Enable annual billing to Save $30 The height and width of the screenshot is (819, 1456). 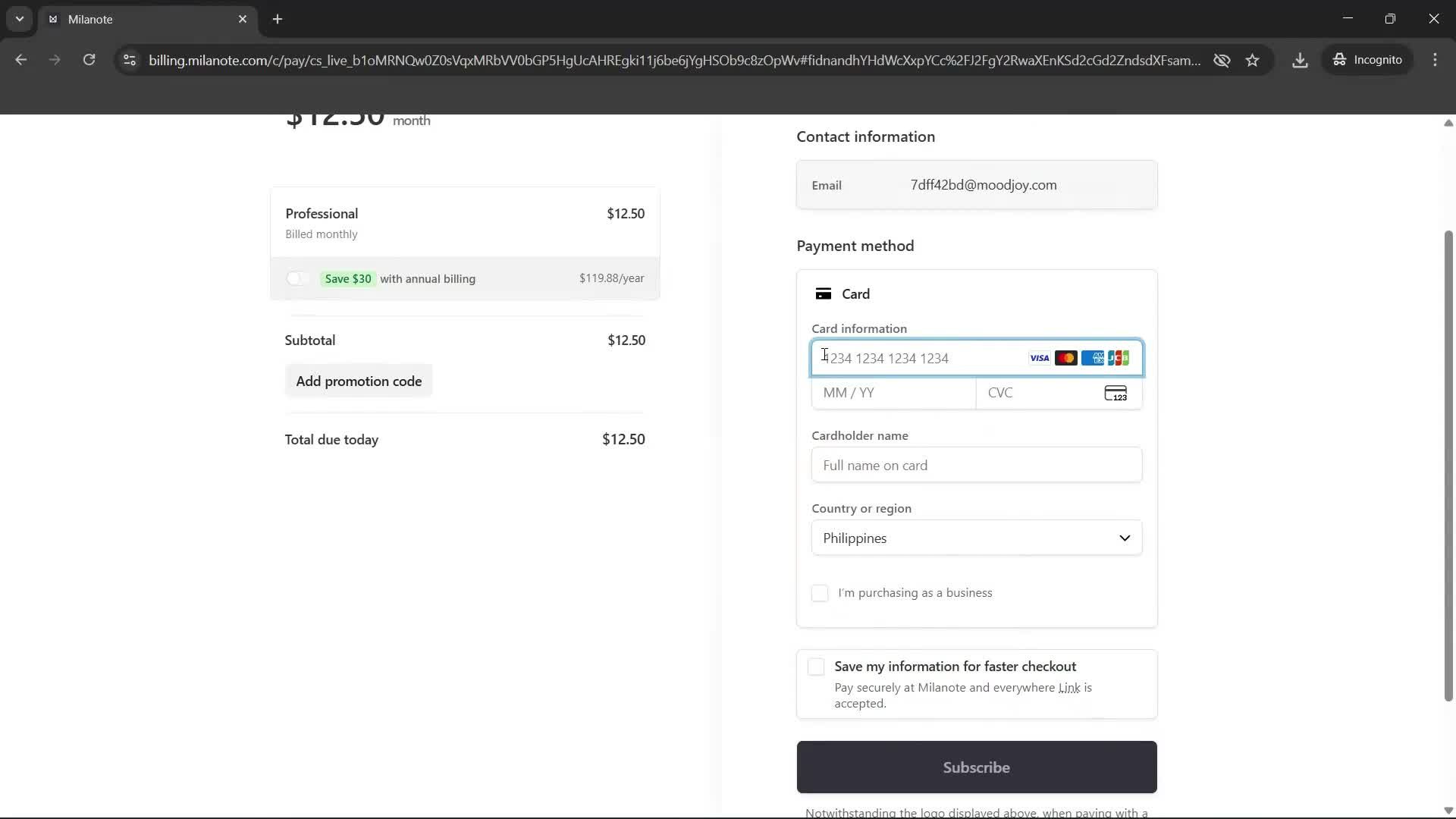click(297, 278)
